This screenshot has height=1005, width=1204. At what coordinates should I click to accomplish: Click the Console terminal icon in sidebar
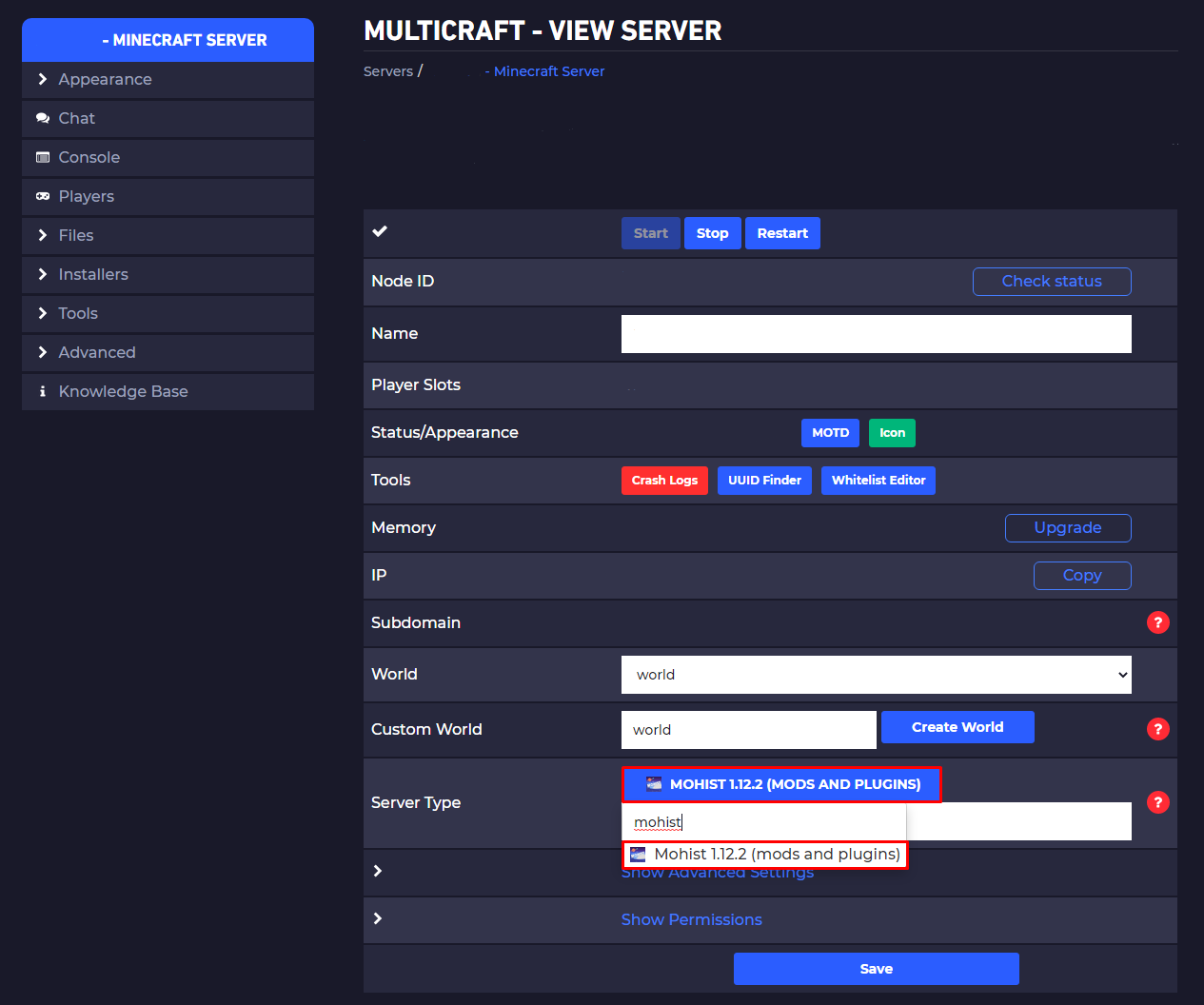[x=43, y=158]
